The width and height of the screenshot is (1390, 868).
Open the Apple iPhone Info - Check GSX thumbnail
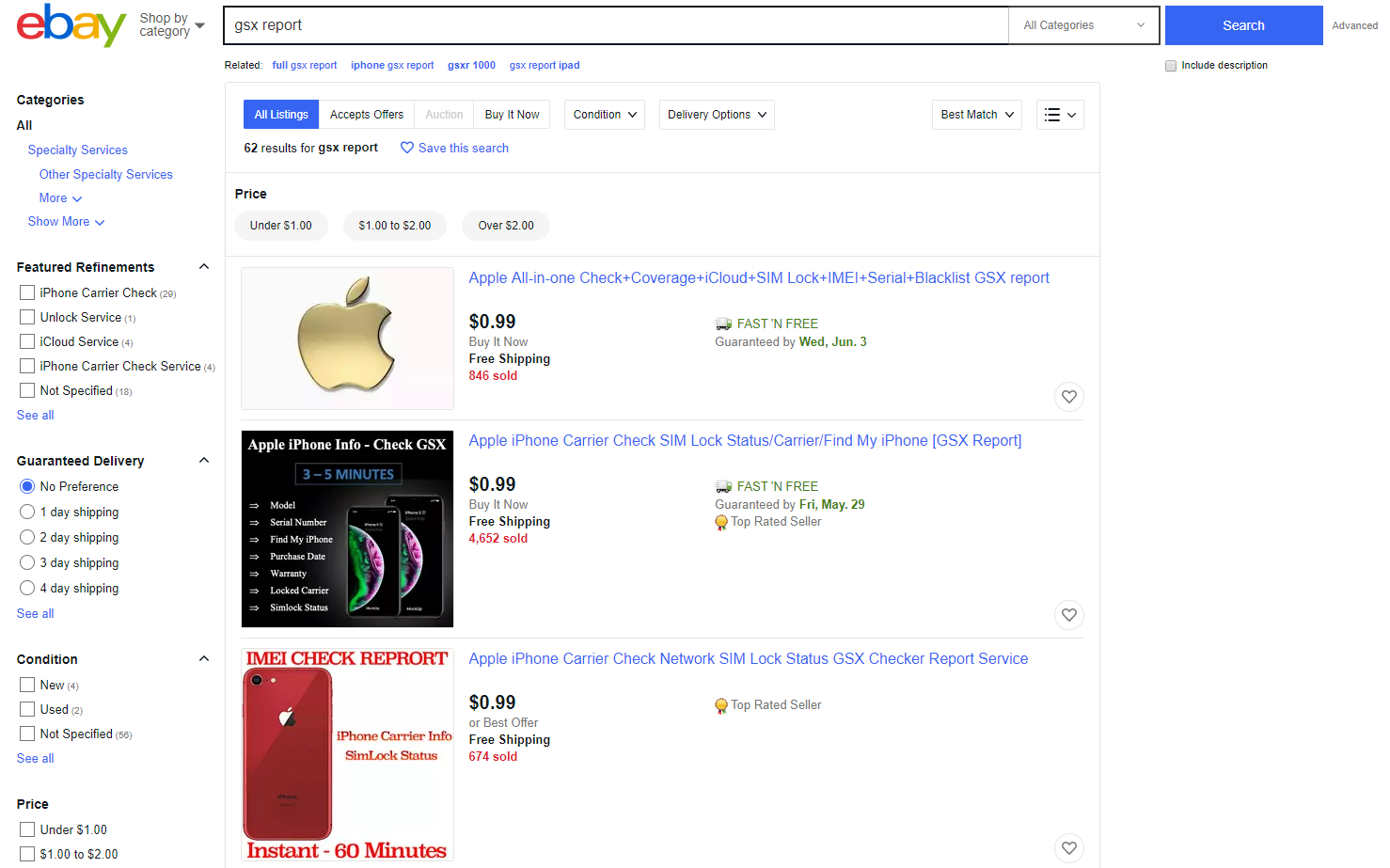[x=347, y=529]
